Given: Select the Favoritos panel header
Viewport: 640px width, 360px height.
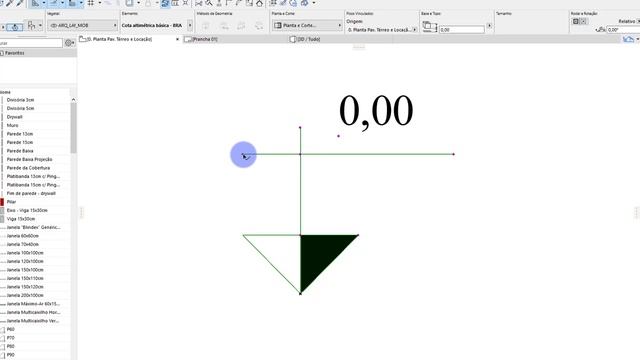Looking at the screenshot, I should pos(38,53).
